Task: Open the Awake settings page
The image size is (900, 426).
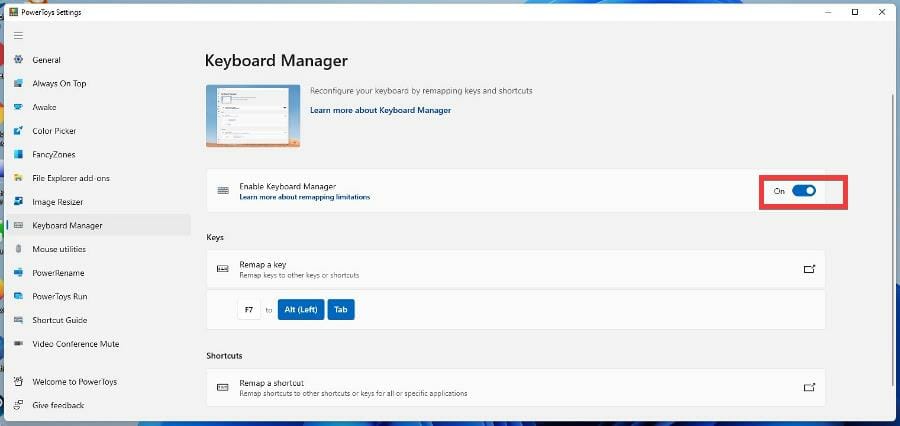Action: click(x=44, y=107)
